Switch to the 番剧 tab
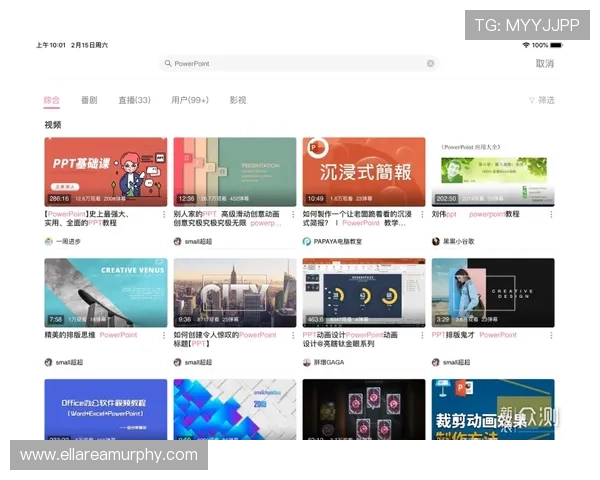 click(x=89, y=100)
